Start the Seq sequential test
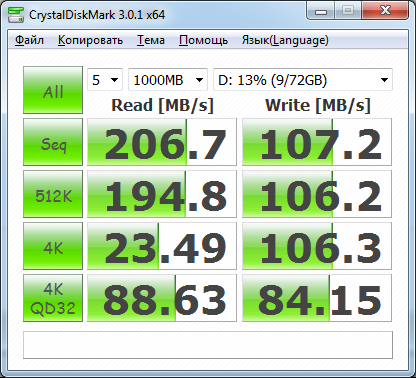Image resolution: width=416 pixels, height=378 pixels. point(53,142)
